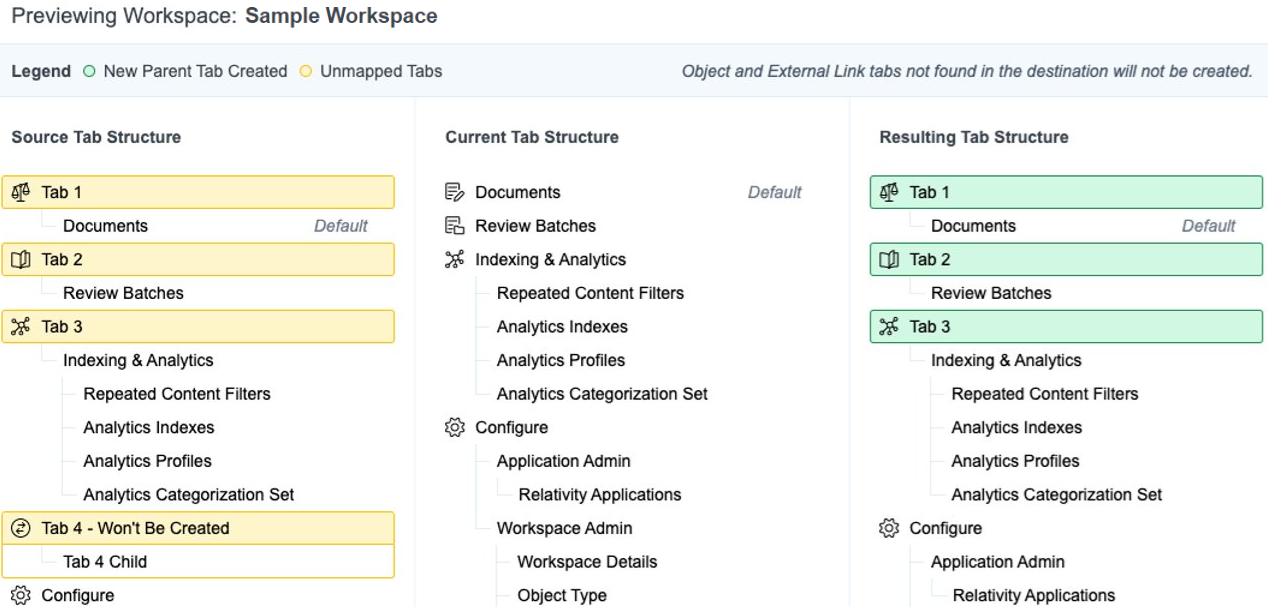Select Indexing & Analytics in Resulting Tab Structure
Viewport: 1268px width, 607px height.
tap(1006, 360)
